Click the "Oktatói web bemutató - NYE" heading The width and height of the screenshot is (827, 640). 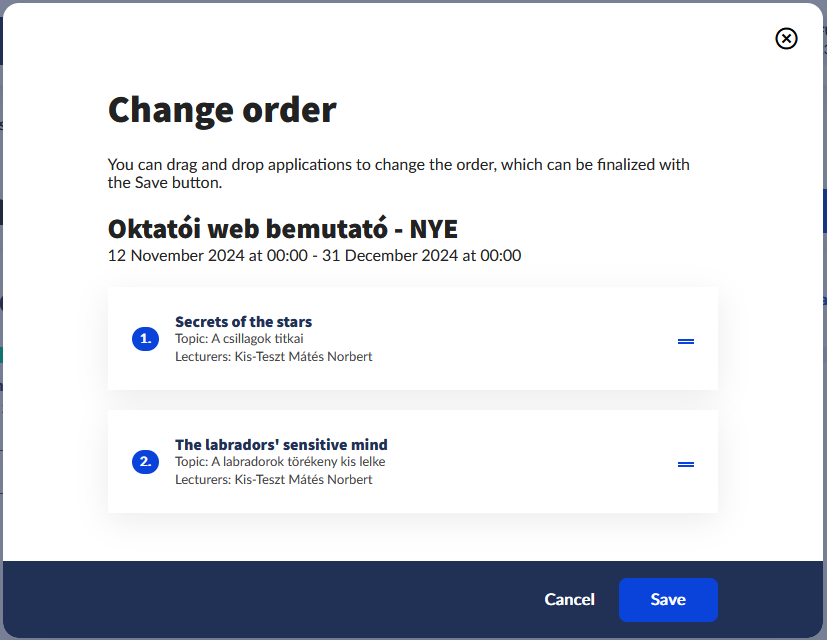point(282,229)
